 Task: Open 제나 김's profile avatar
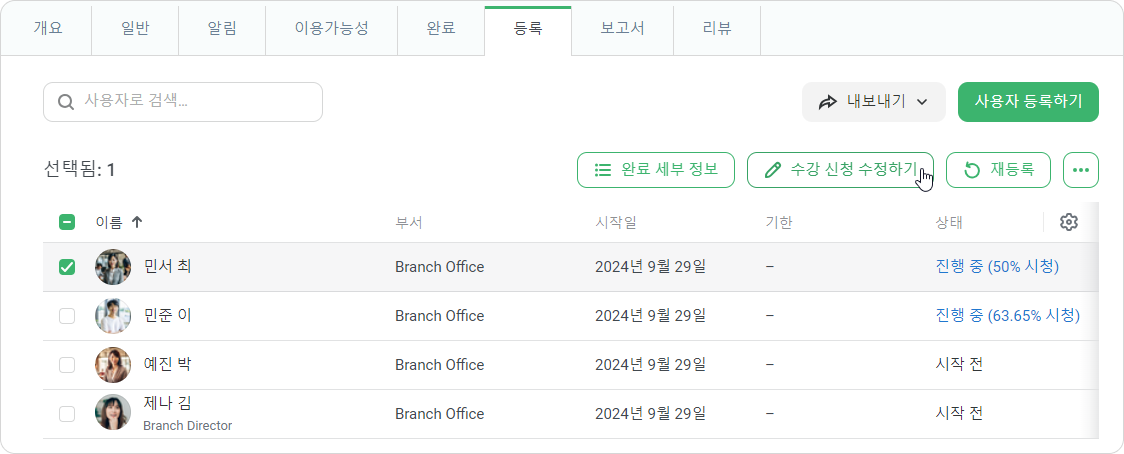113,412
